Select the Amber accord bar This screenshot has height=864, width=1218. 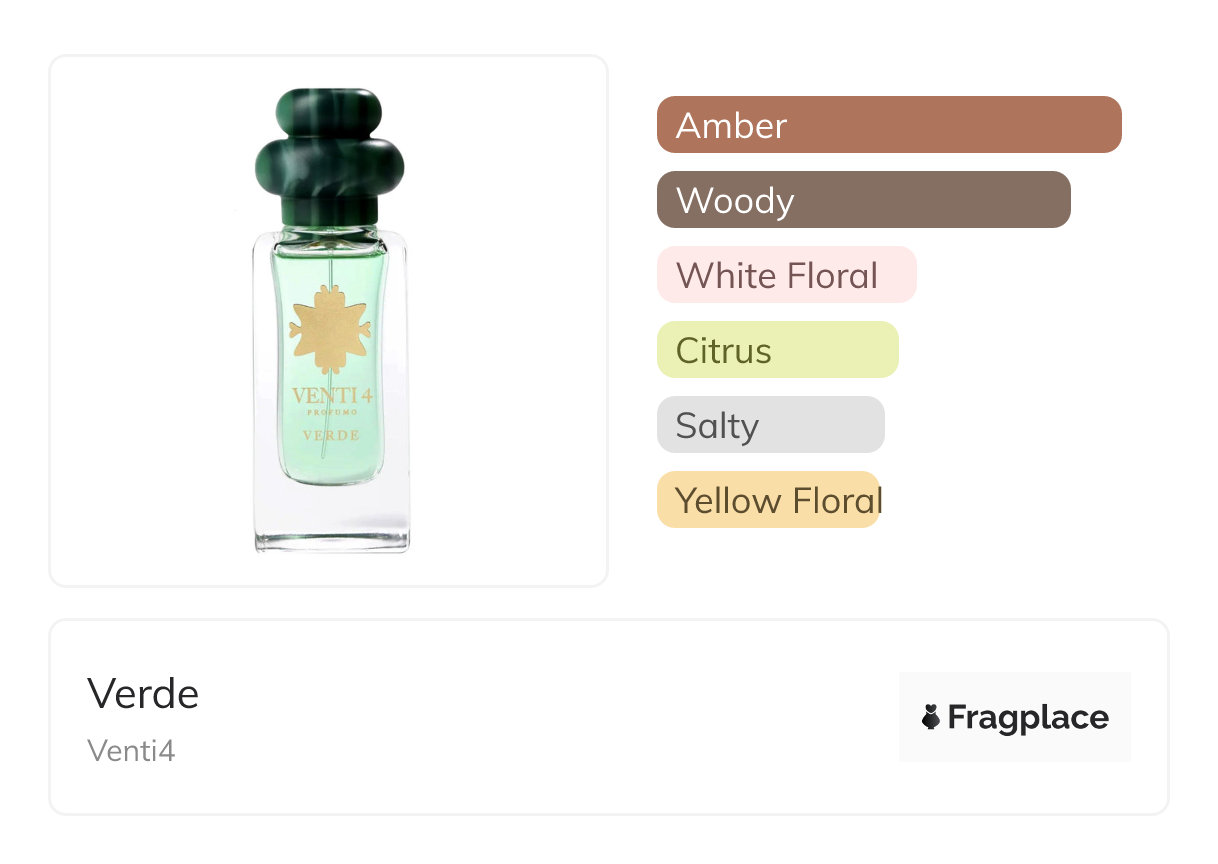pos(888,125)
